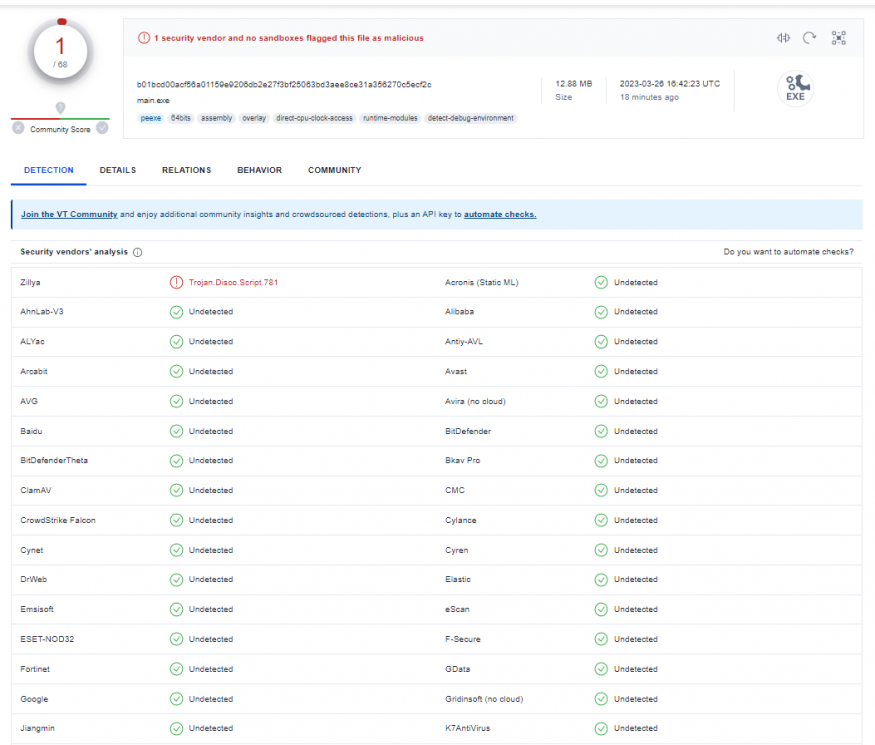Screen dimensions: 875x745
Task: Click the direct-cpu-clock-access tag
Action: 314,118
